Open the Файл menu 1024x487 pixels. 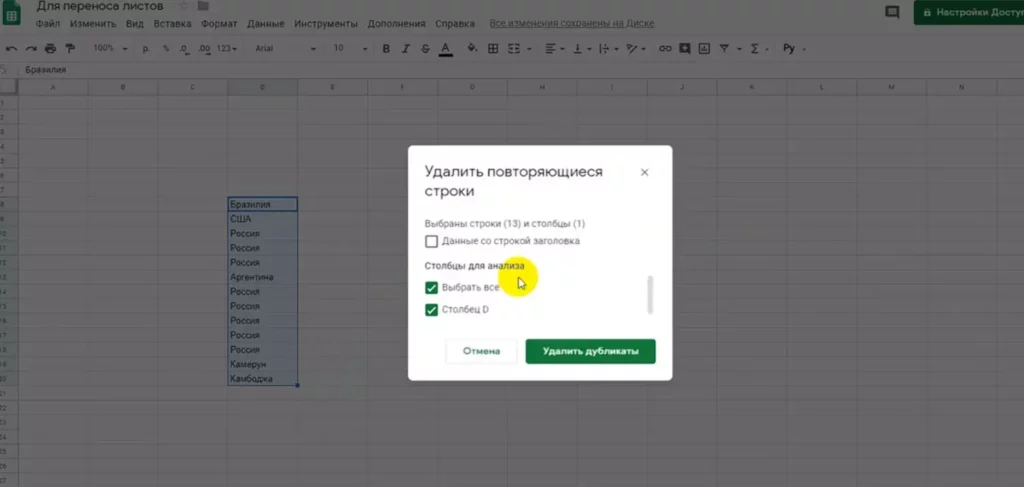[x=48, y=24]
